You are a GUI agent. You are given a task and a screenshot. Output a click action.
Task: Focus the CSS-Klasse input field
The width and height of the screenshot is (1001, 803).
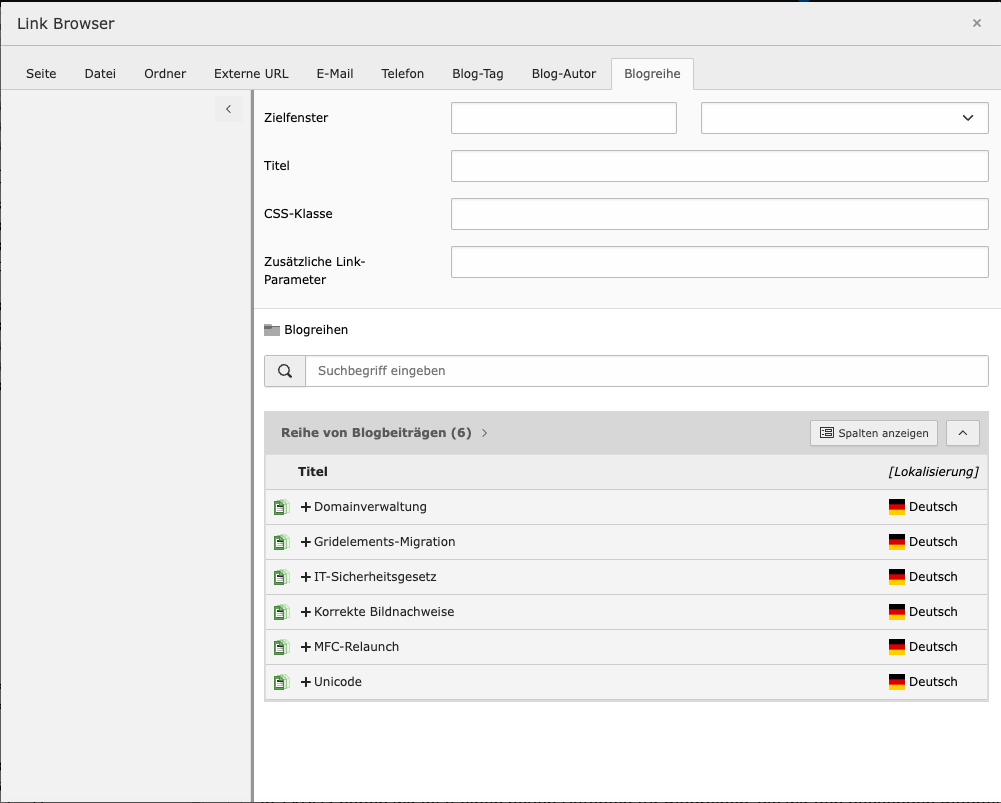click(x=720, y=214)
